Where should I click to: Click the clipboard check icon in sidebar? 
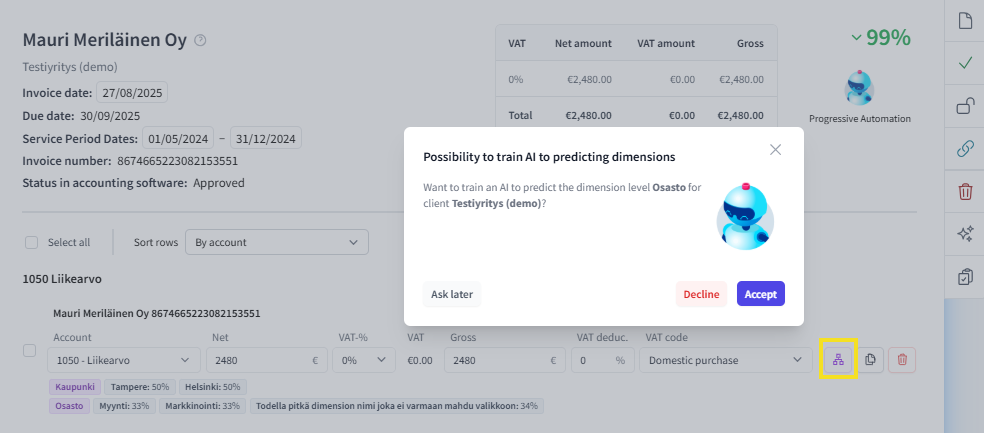(x=965, y=277)
